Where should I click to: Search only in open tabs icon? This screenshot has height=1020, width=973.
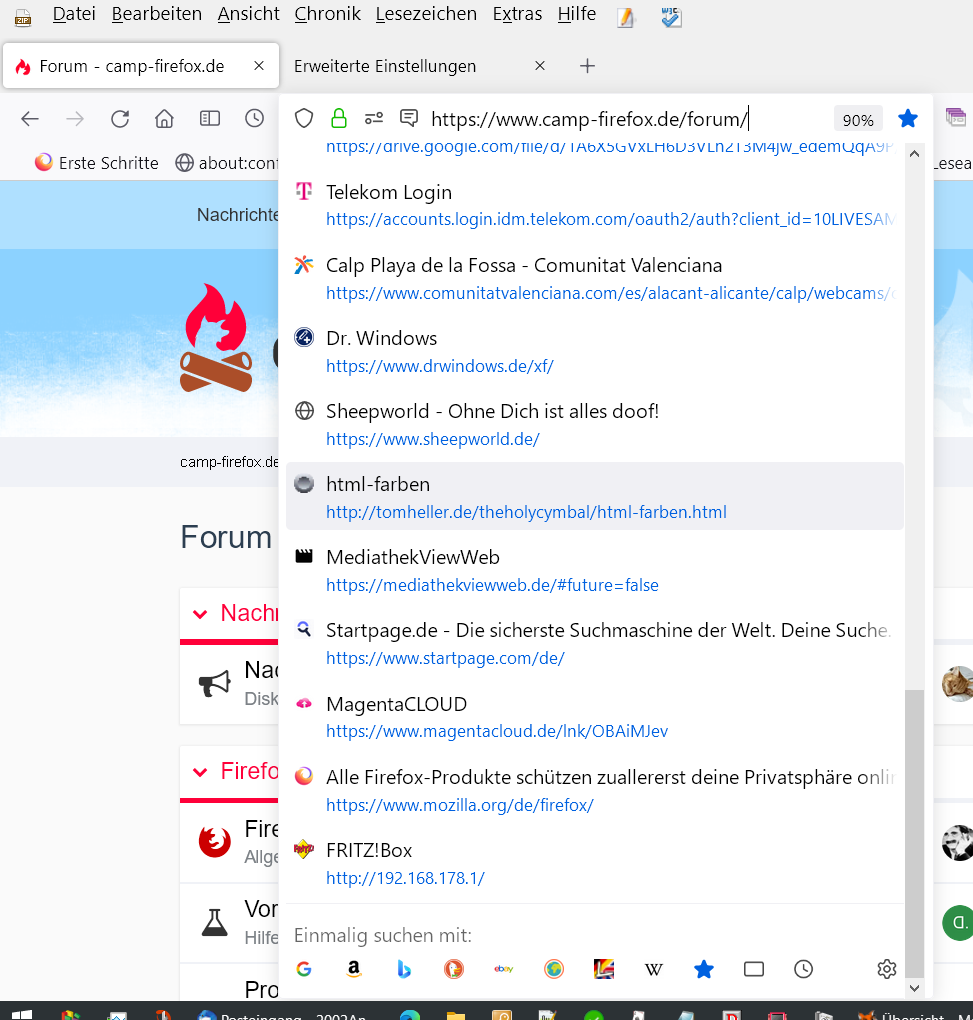[x=754, y=969]
